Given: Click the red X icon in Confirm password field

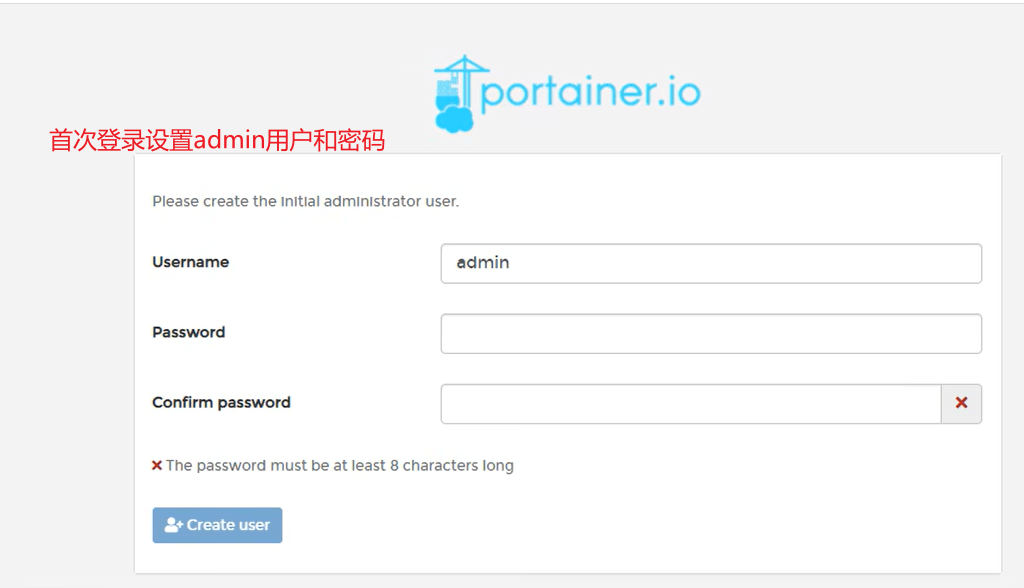Looking at the screenshot, I should [x=961, y=403].
